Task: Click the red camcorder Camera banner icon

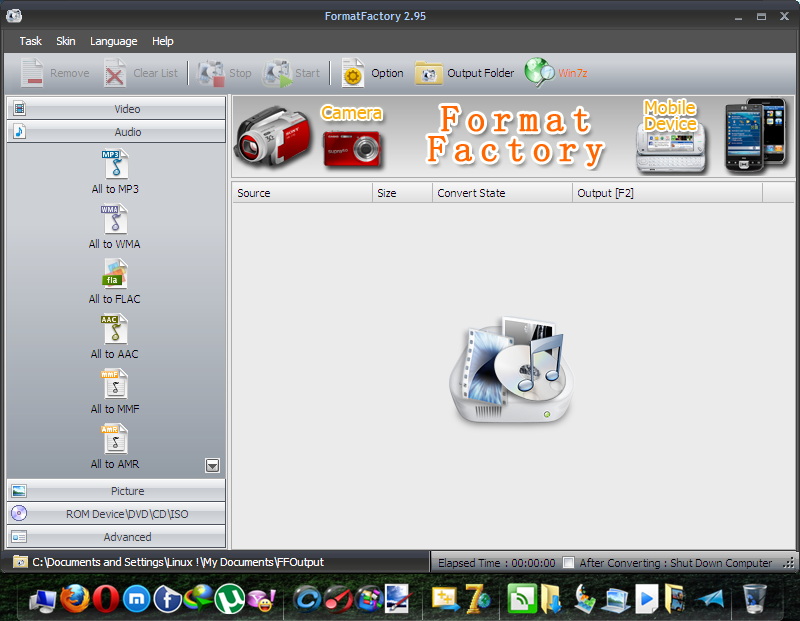Action: pos(273,135)
